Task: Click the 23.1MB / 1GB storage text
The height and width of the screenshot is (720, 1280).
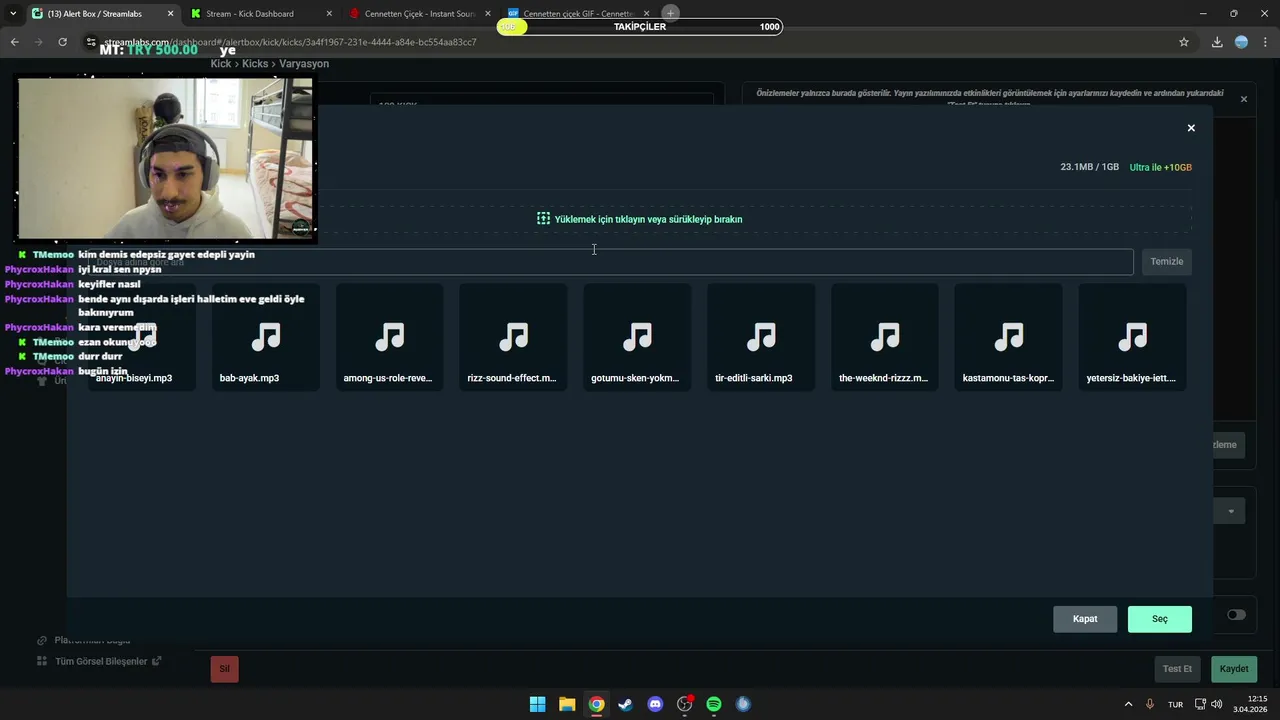Action: pos(1090,167)
